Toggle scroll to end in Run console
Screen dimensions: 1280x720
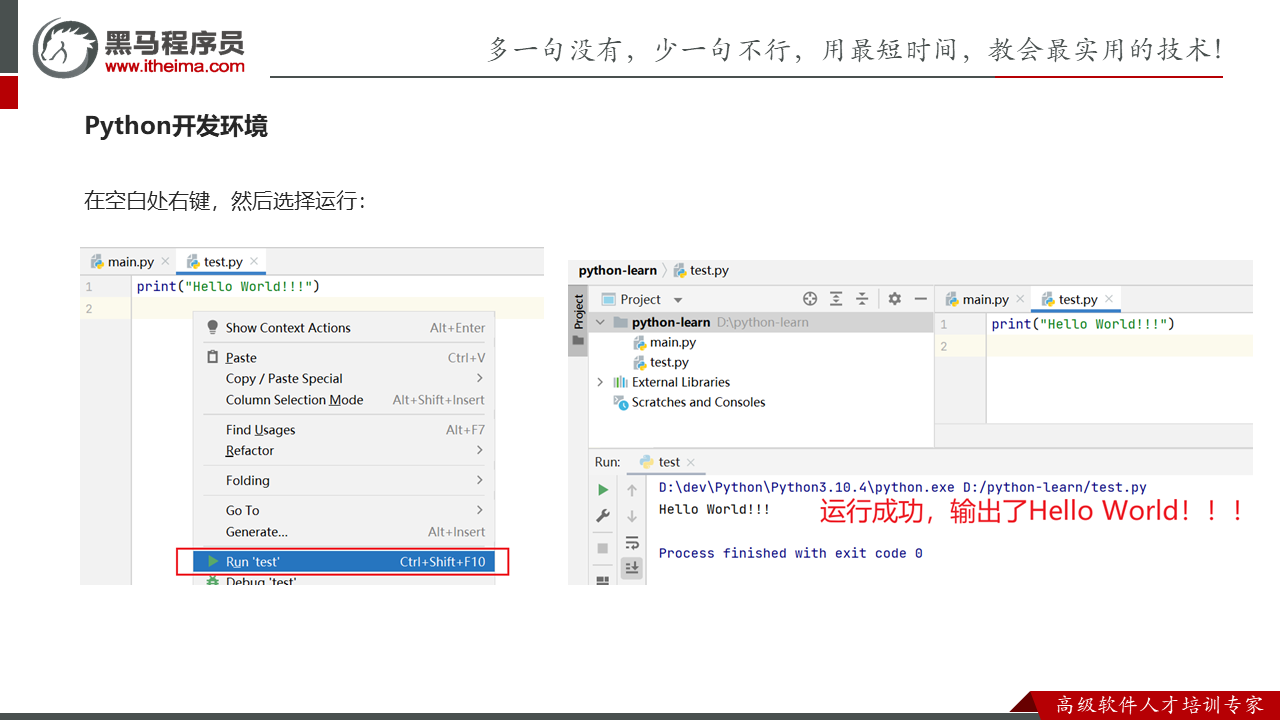point(632,568)
